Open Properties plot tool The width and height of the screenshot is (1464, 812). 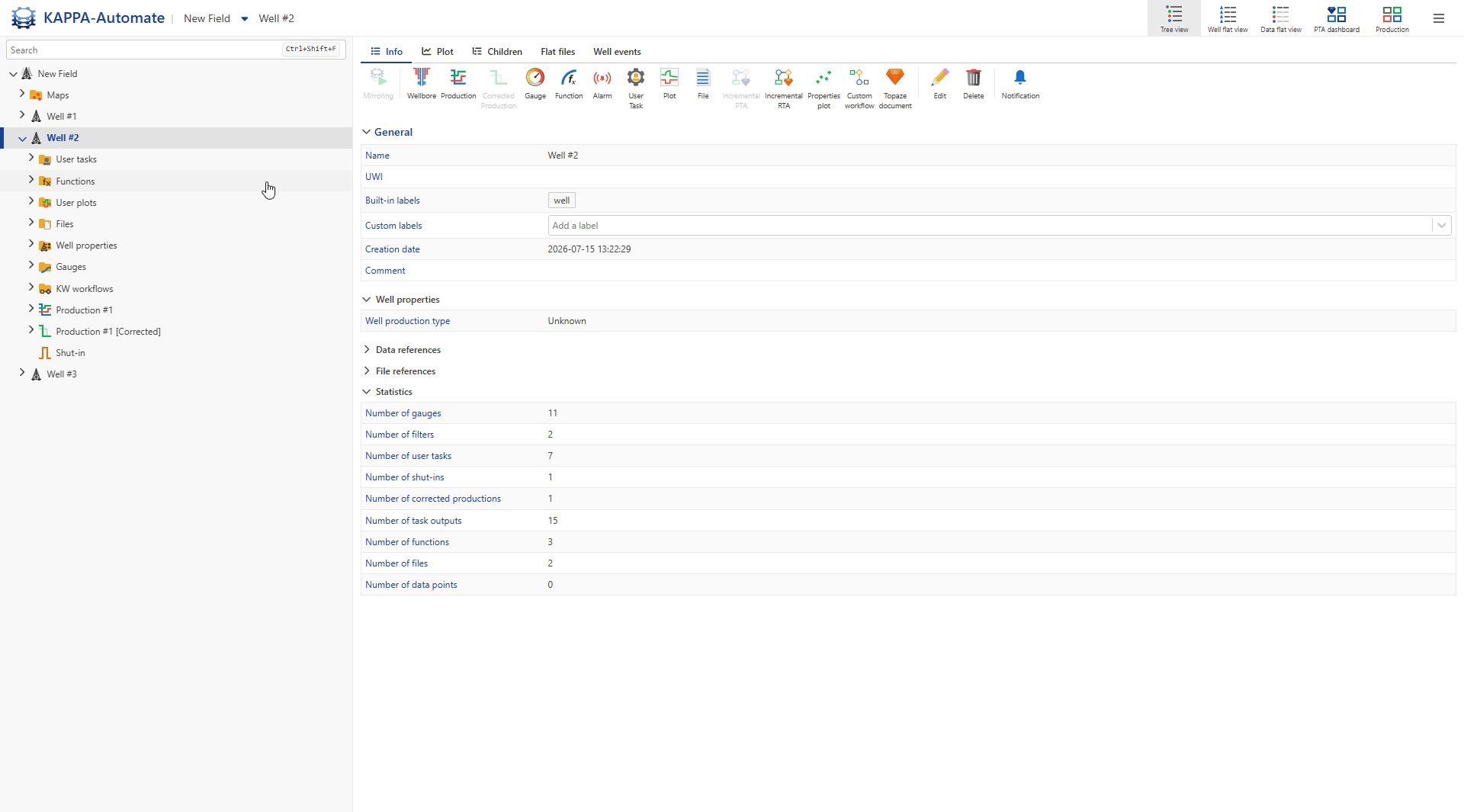[823, 88]
